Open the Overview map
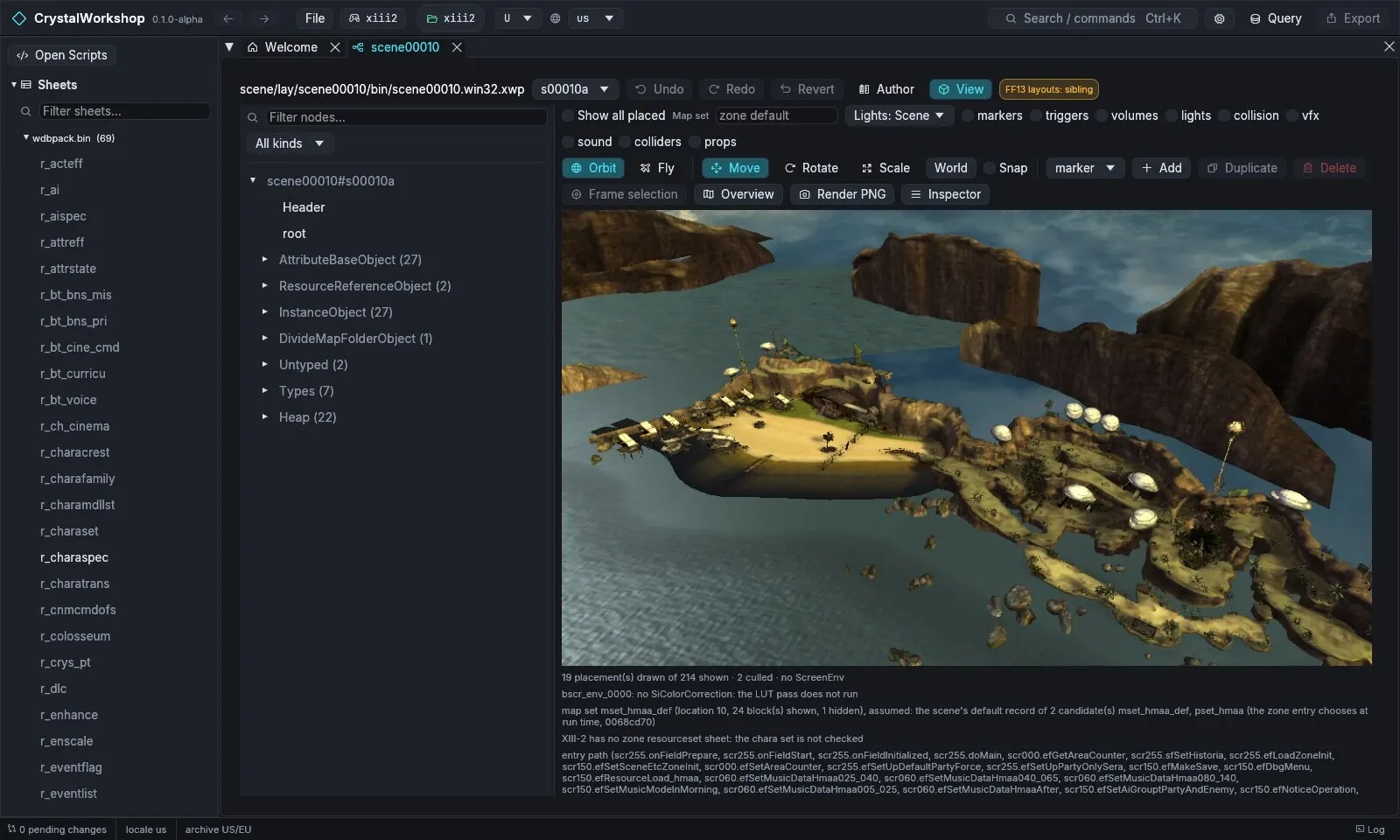 click(x=738, y=194)
